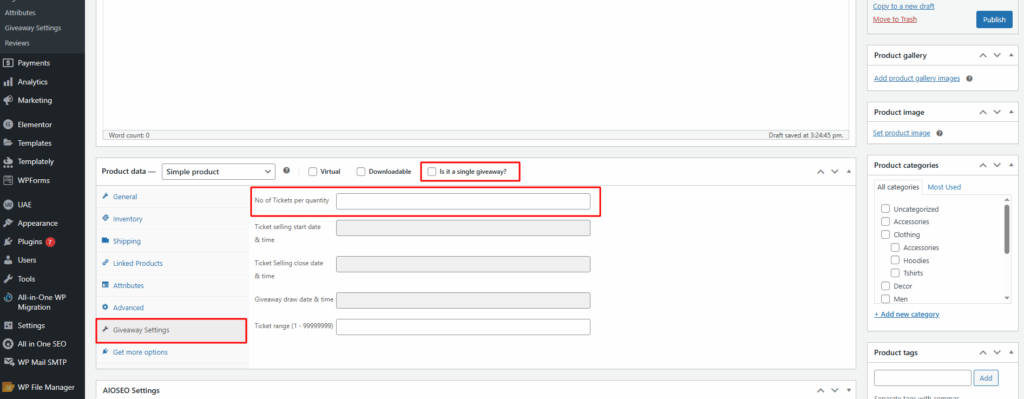Click the Marketing megaphone icon
The width and height of the screenshot is (1024, 399).
(8, 101)
